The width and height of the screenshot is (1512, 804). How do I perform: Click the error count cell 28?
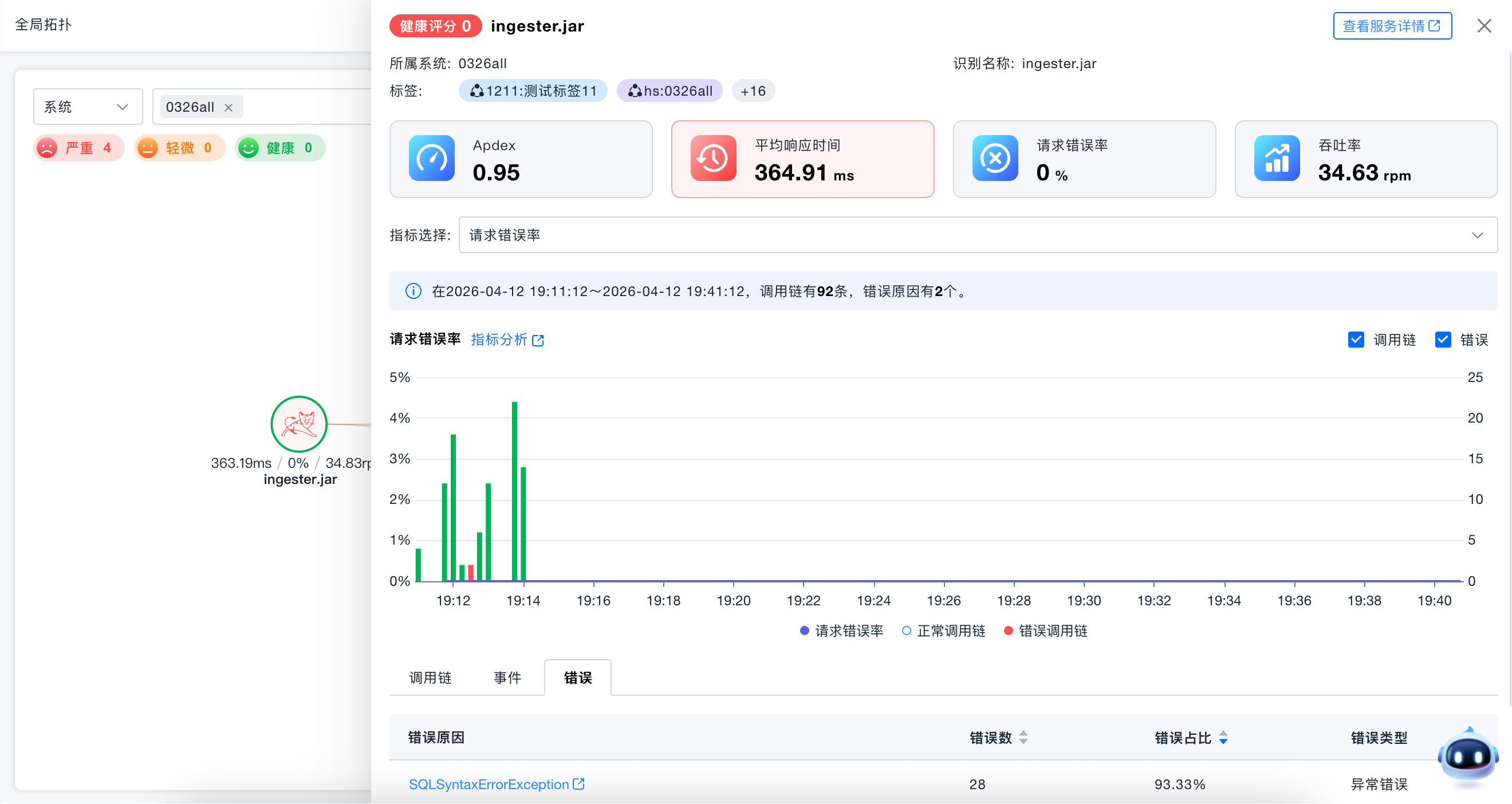coord(977,784)
